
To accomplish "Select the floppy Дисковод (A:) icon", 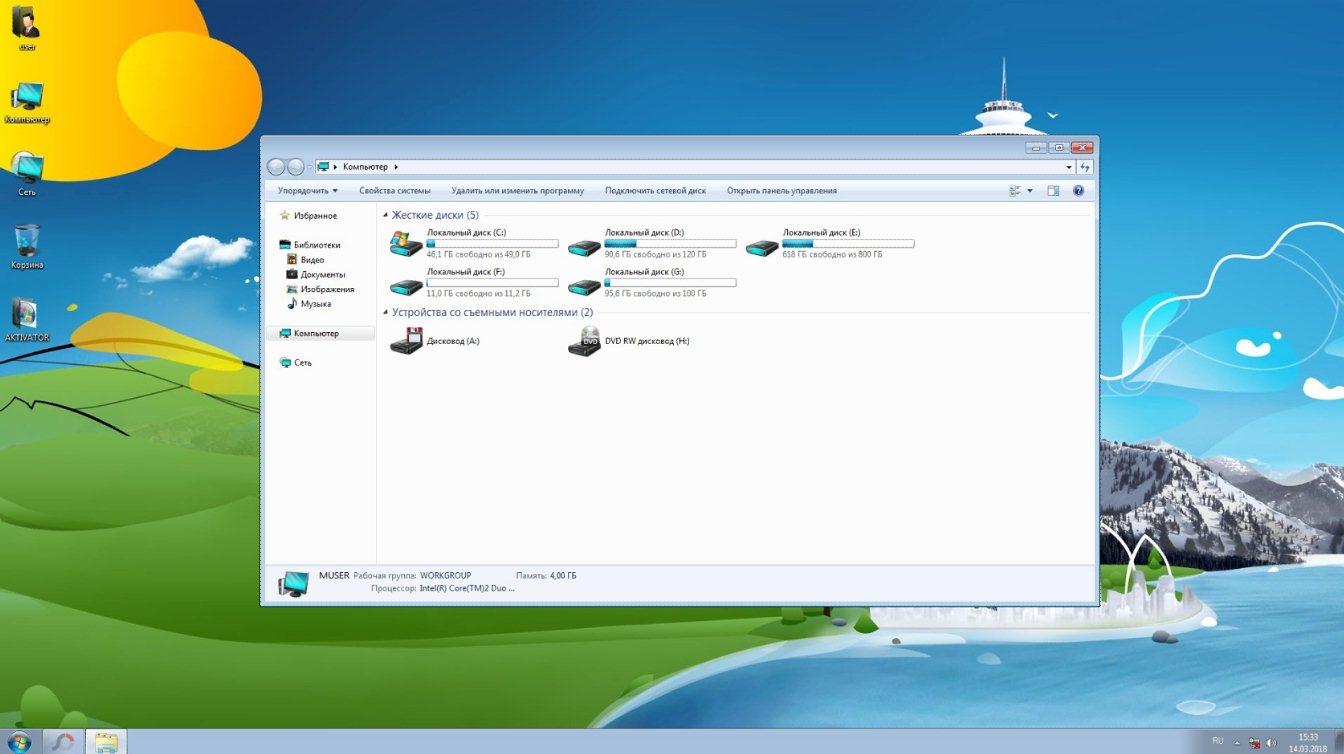I will pyautogui.click(x=406, y=341).
